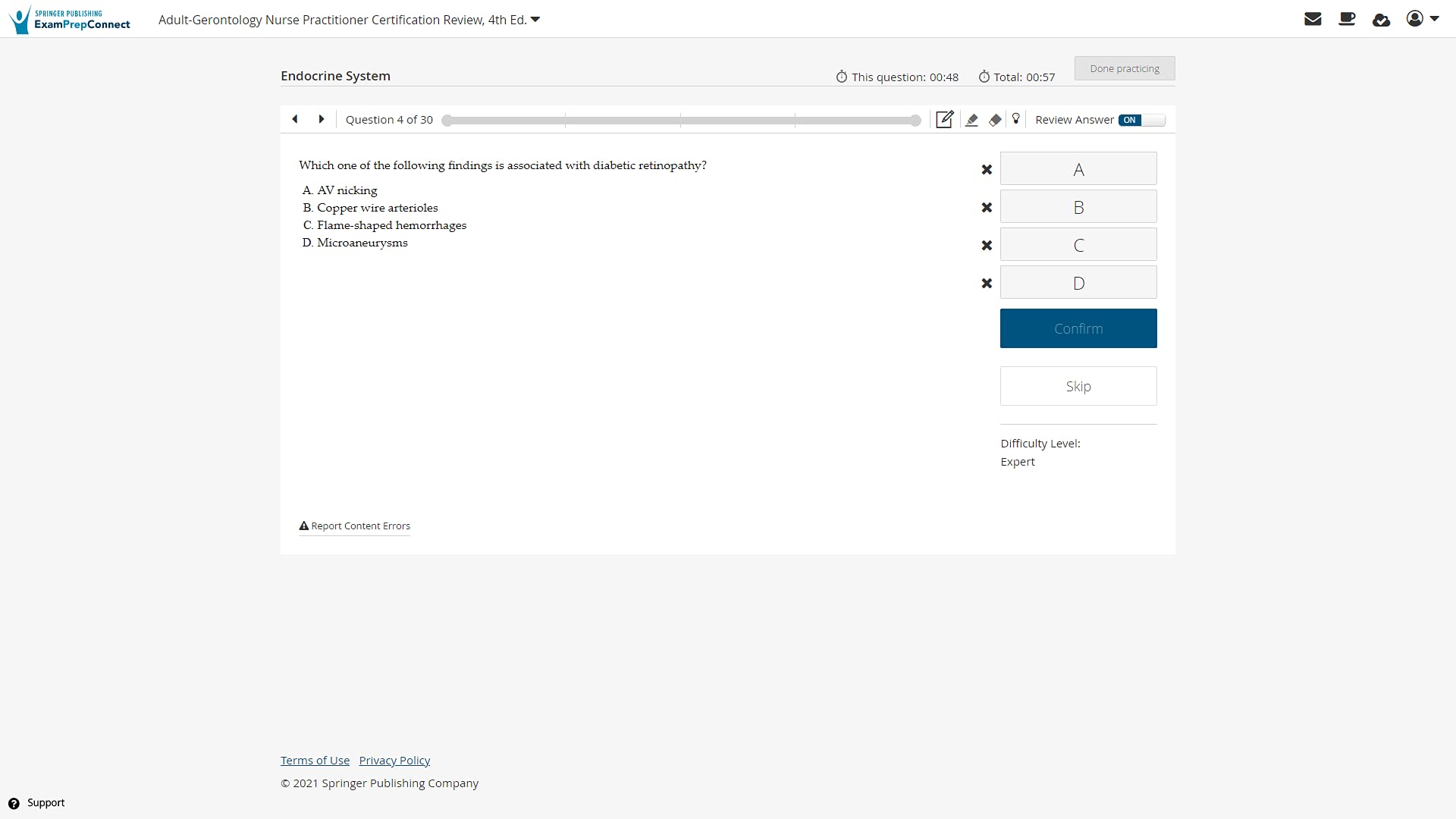The height and width of the screenshot is (819, 1456).
Task: Click the coffee cup icon
Action: pyautogui.click(x=1347, y=19)
